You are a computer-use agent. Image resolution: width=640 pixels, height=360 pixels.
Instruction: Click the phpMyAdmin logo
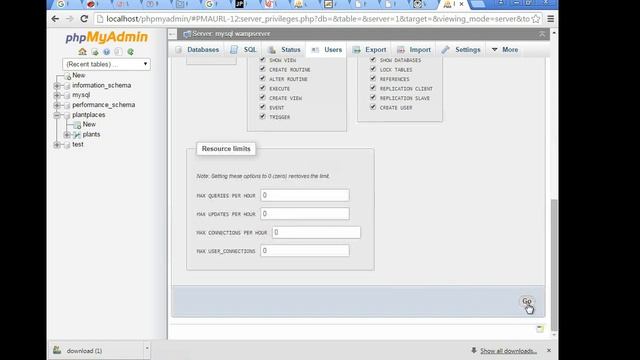click(107, 37)
